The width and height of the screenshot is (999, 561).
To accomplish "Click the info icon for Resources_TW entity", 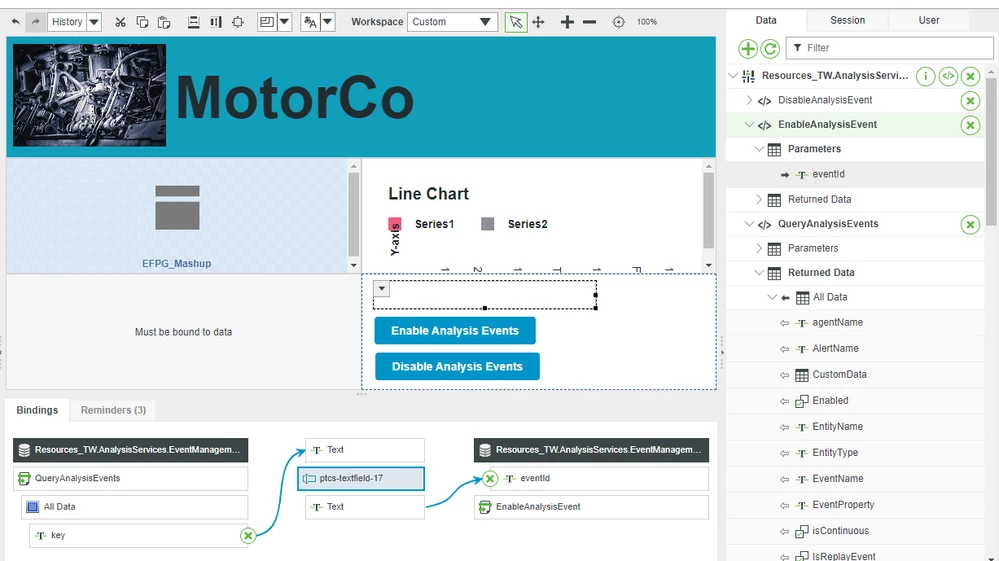I will pos(925,76).
